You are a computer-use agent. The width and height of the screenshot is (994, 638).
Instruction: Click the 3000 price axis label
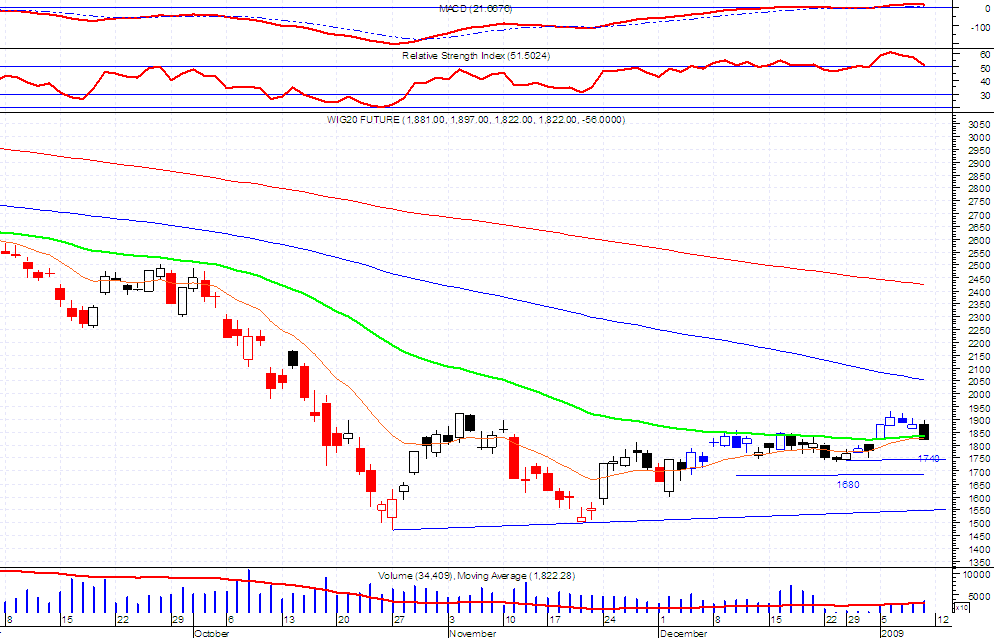tap(979, 138)
